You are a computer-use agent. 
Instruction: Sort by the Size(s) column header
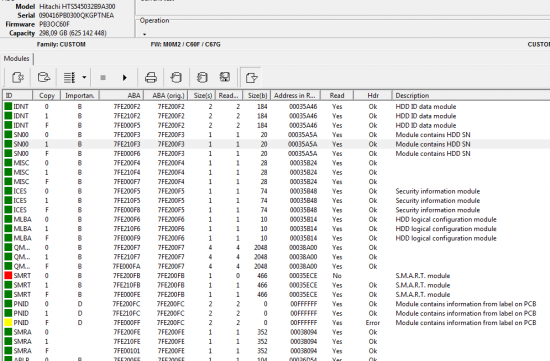[202, 95]
